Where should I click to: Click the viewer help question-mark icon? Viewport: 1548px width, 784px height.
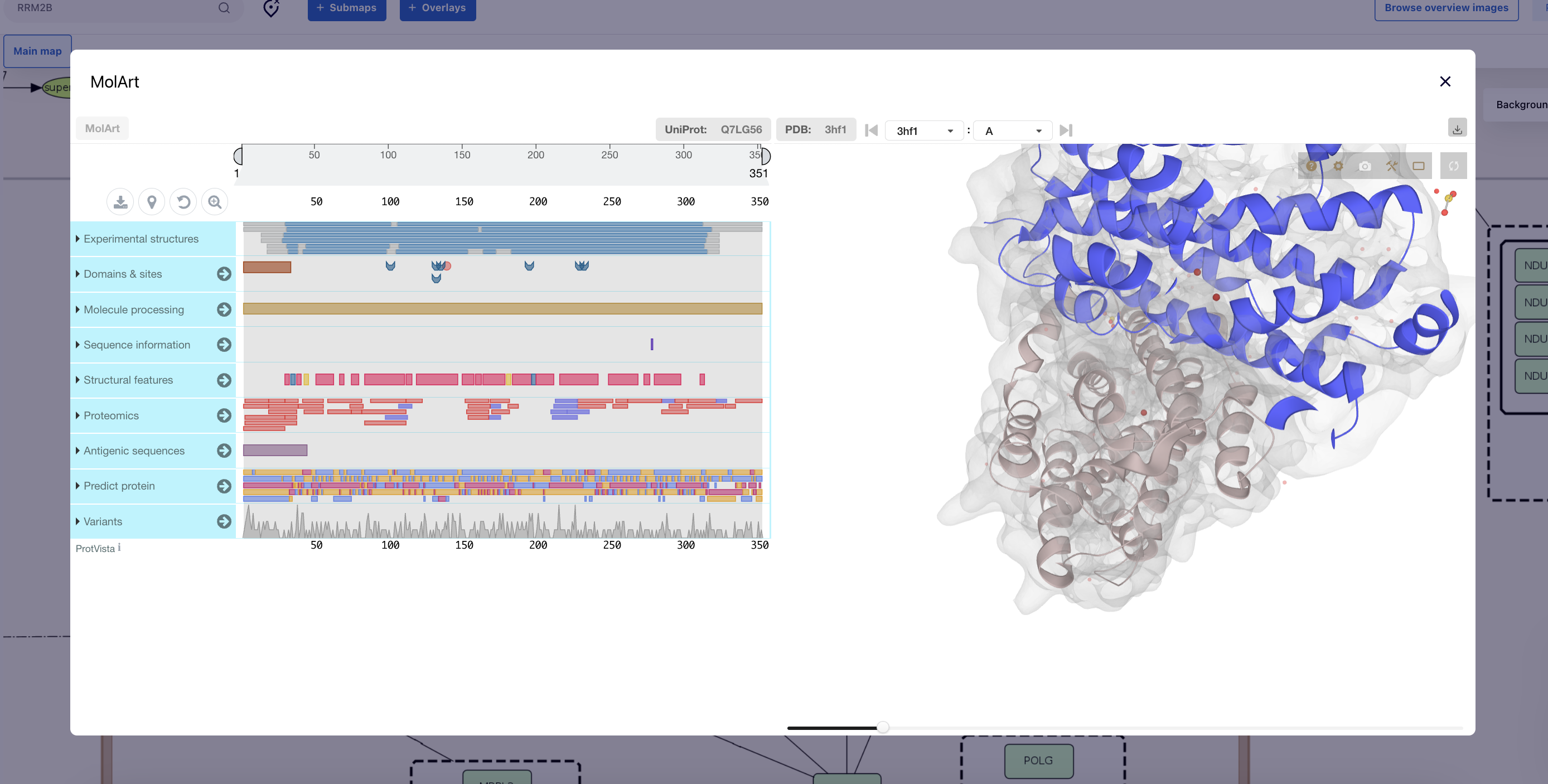point(1311,166)
